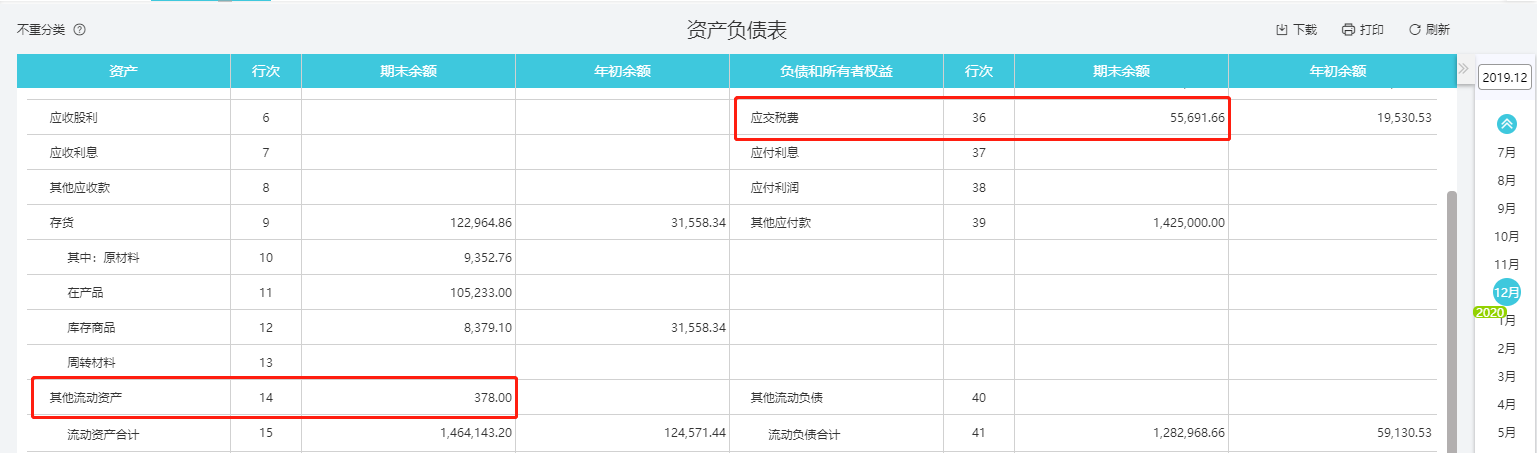The height and width of the screenshot is (453, 1537).
Task: Select 7月 in the month list
Action: click(x=1506, y=153)
